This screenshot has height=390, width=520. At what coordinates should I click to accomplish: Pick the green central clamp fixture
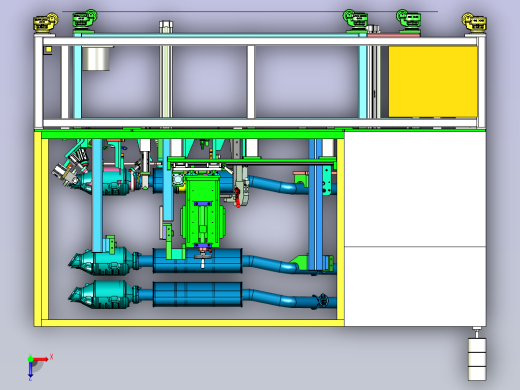(x=203, y=212)
